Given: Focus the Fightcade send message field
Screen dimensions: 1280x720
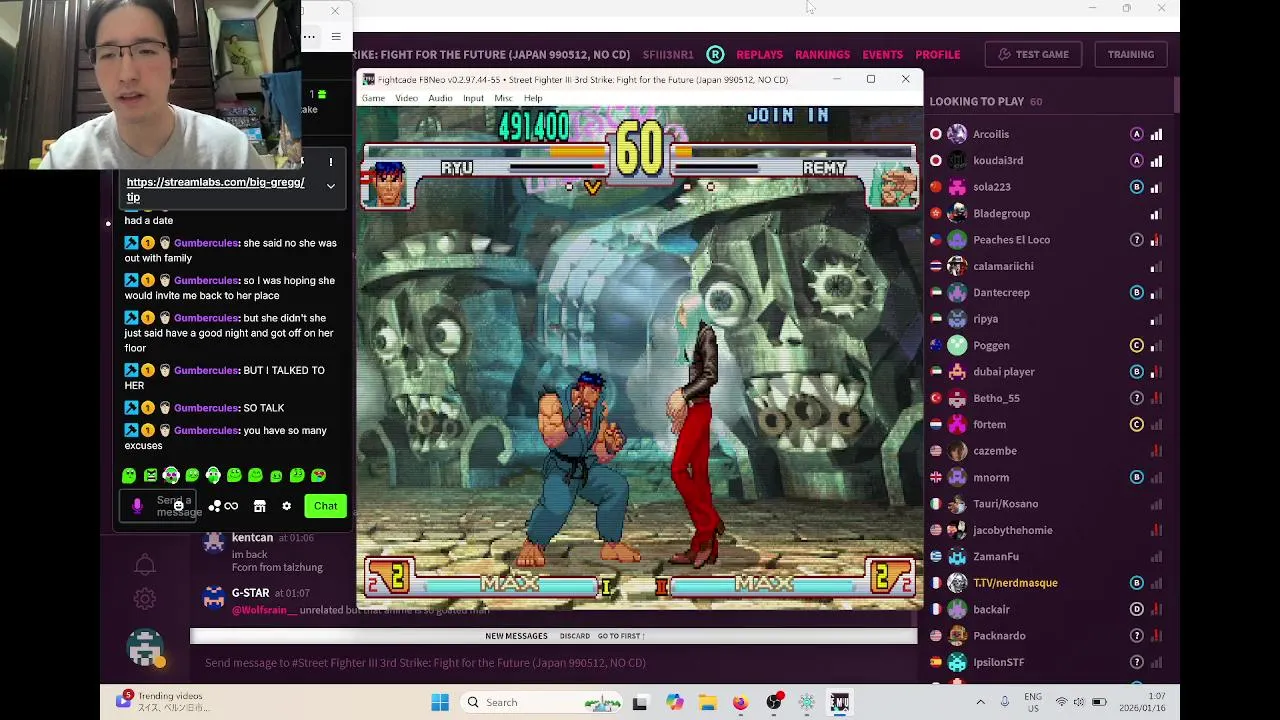Looking at the screenshot, I should pyautogui.click(x=555, y=662).
